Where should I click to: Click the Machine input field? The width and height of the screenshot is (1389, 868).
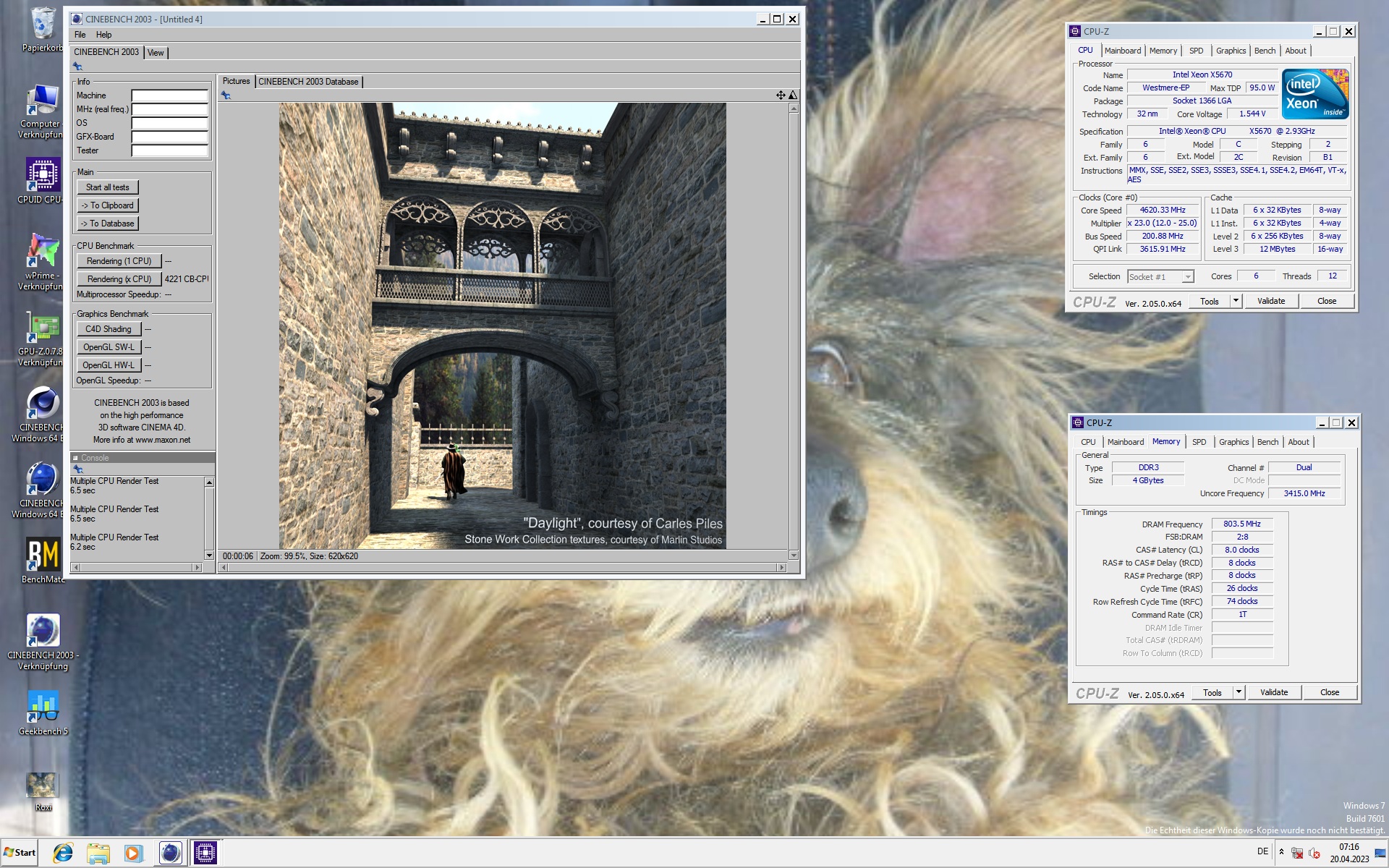coord(169,95)
